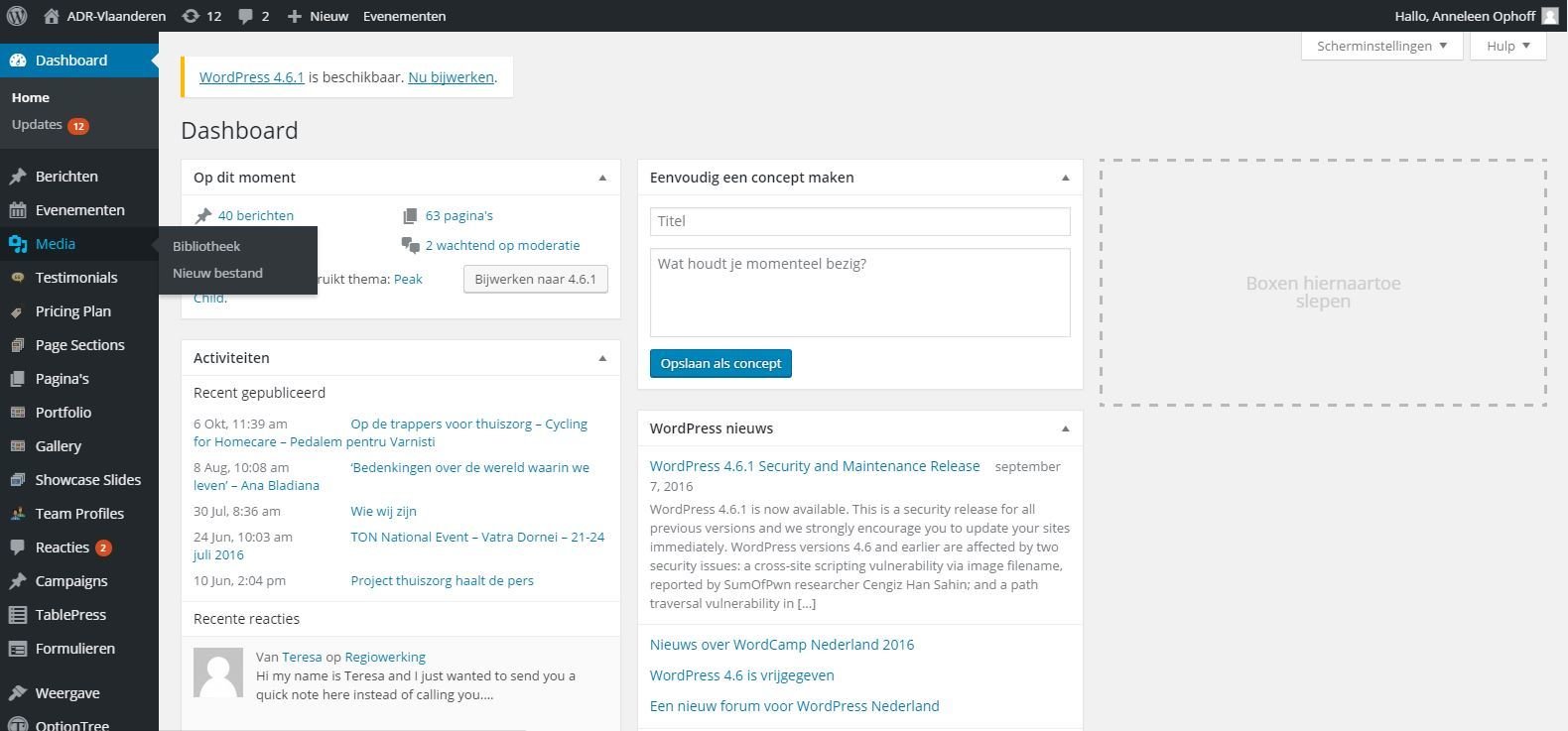The height and width of the screenshot is (731, 1568).
Task: Click the plus icon next to Nieuw
Action: pos(294,16)
